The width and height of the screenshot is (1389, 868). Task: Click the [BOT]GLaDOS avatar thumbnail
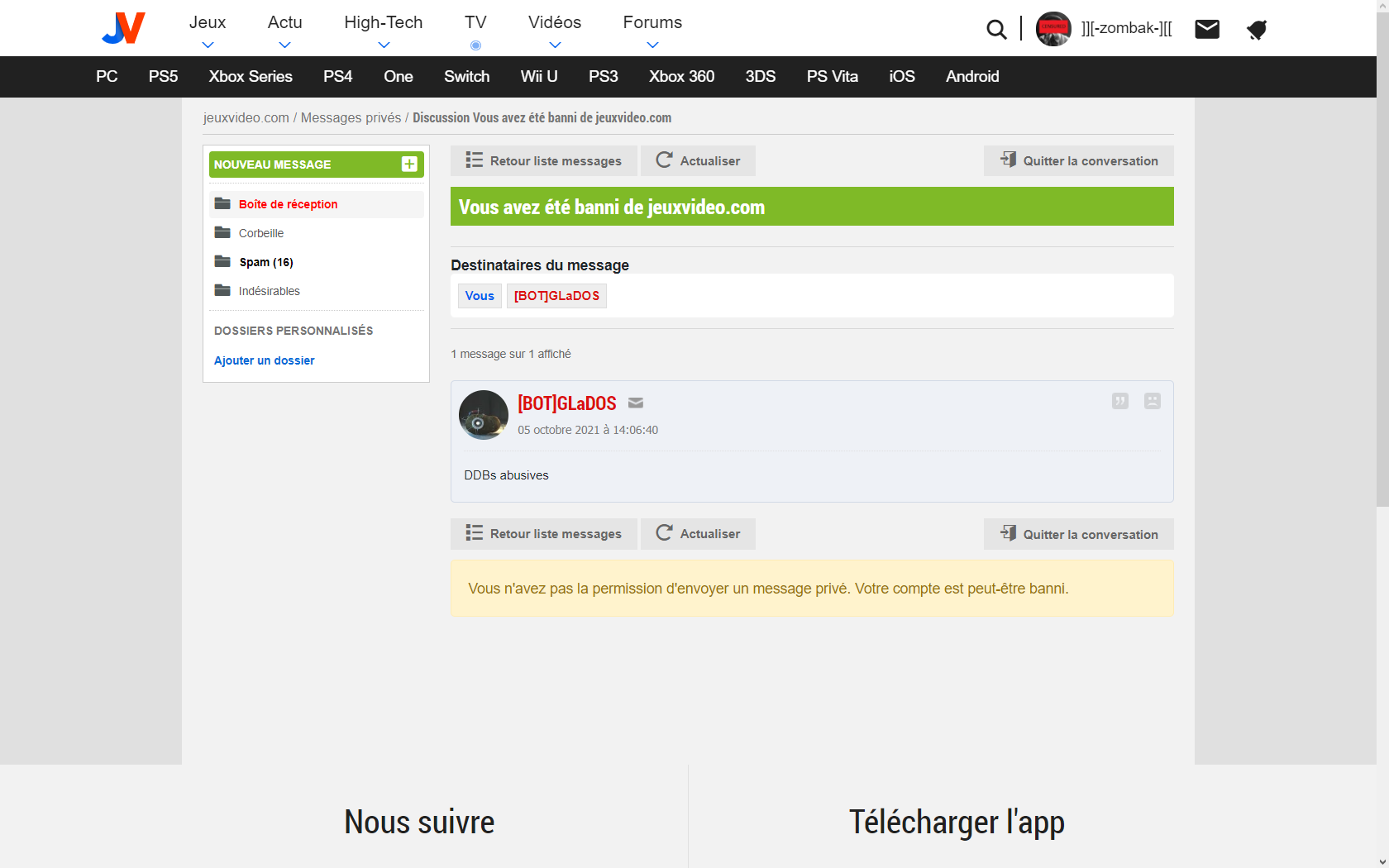click(484, 415)
